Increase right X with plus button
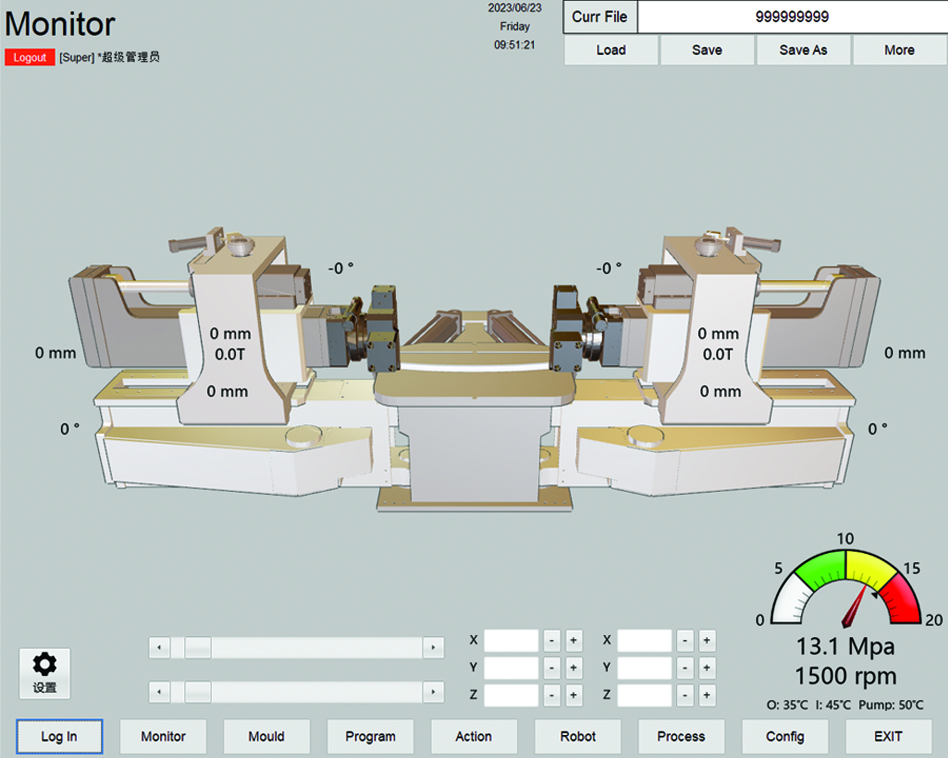Viewport: 948px width, 758px height. 707,641
